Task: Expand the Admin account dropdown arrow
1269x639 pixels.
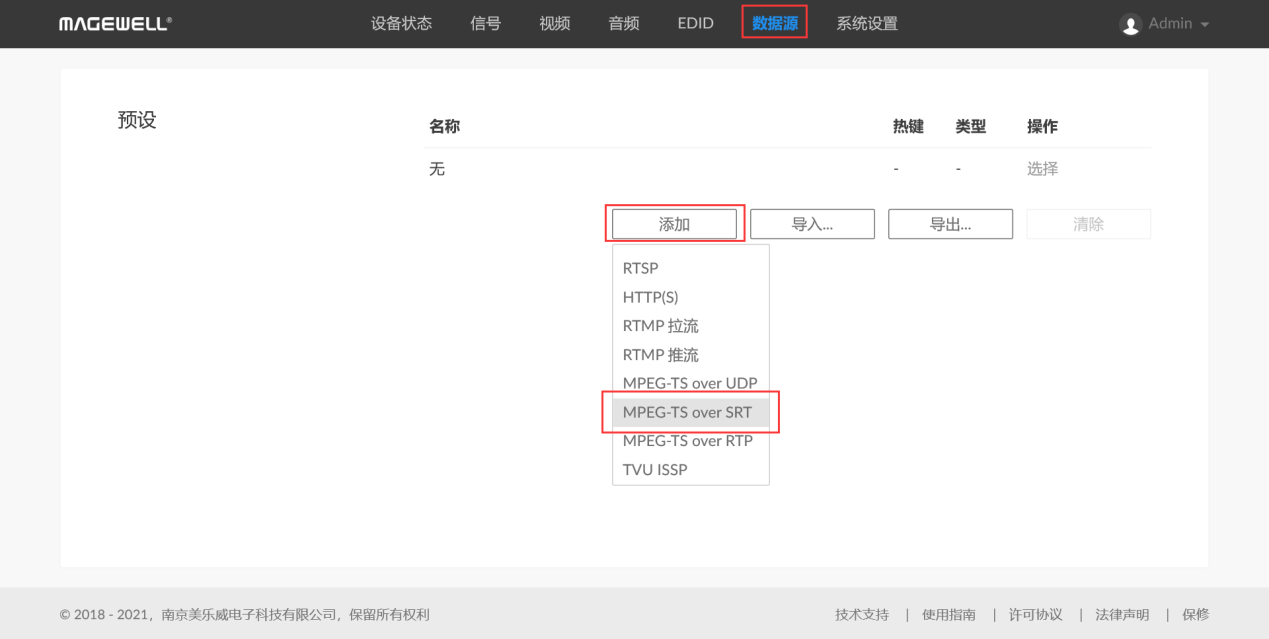Action: tap(1204, 24)
